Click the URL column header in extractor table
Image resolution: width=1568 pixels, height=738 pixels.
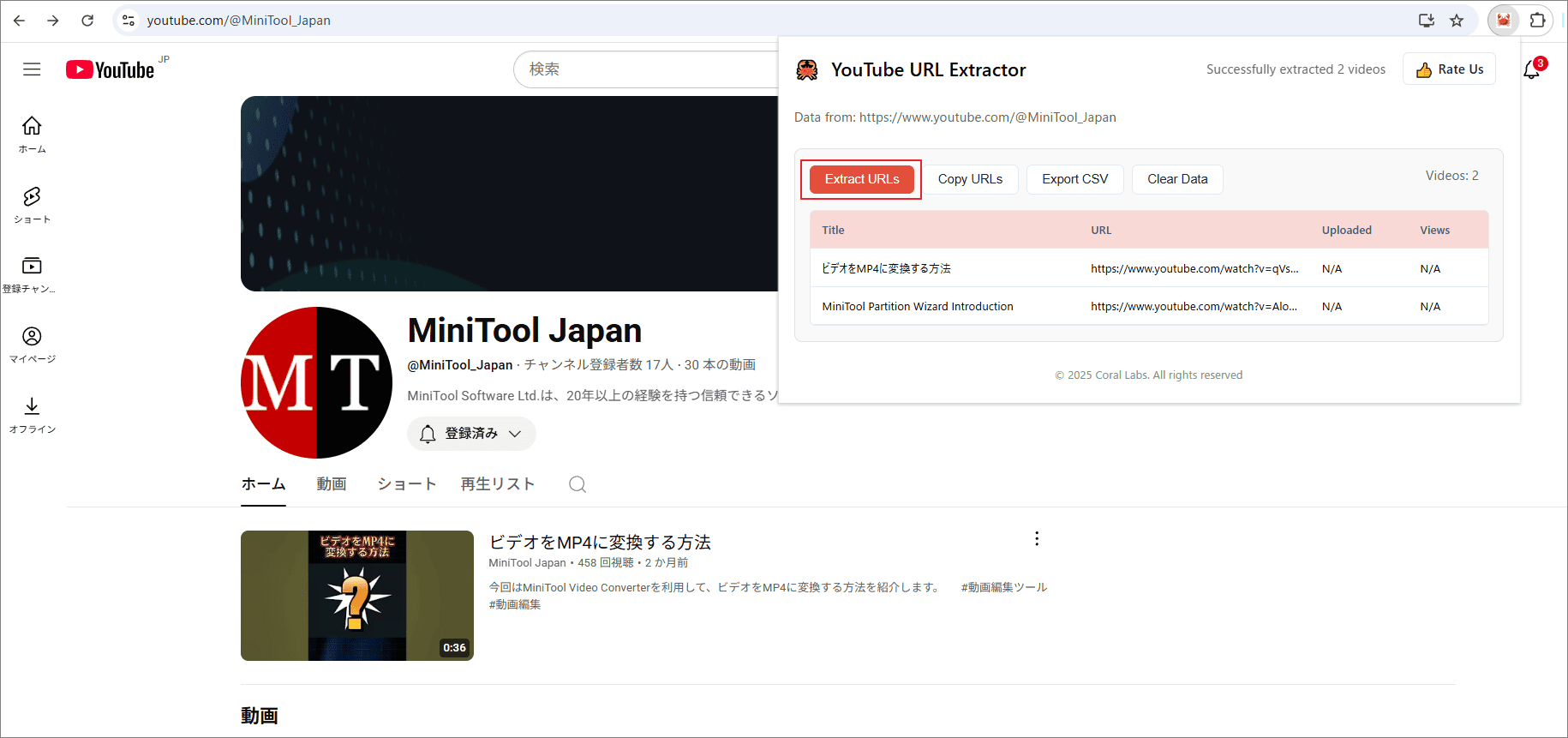(x=1101, y=230)
